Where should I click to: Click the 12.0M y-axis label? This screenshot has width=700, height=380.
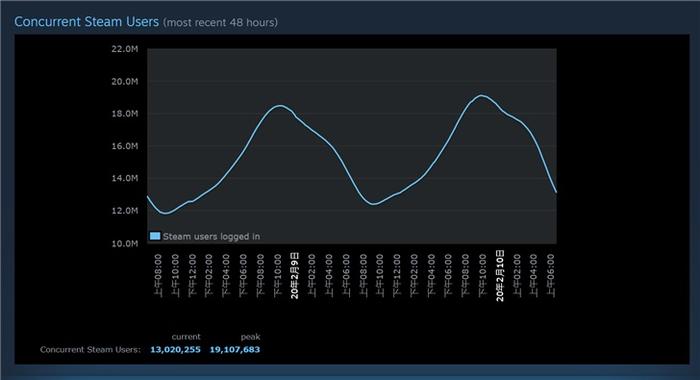pos(125,211)
